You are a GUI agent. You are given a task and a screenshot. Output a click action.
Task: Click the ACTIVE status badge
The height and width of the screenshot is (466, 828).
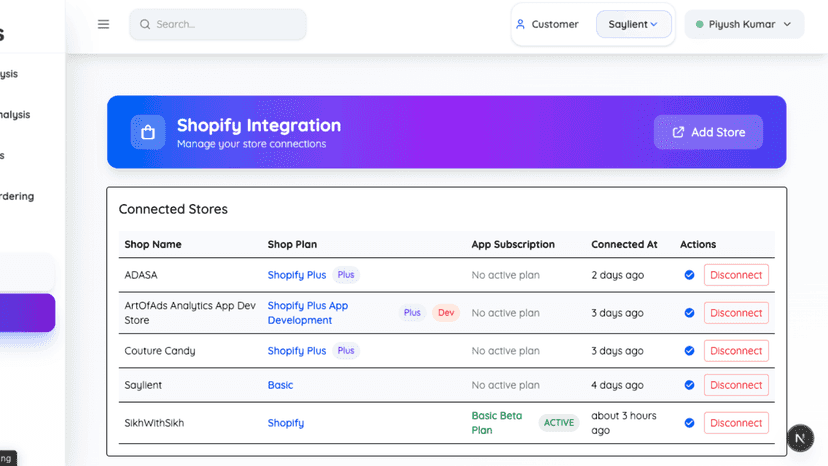tap(559, 423)
